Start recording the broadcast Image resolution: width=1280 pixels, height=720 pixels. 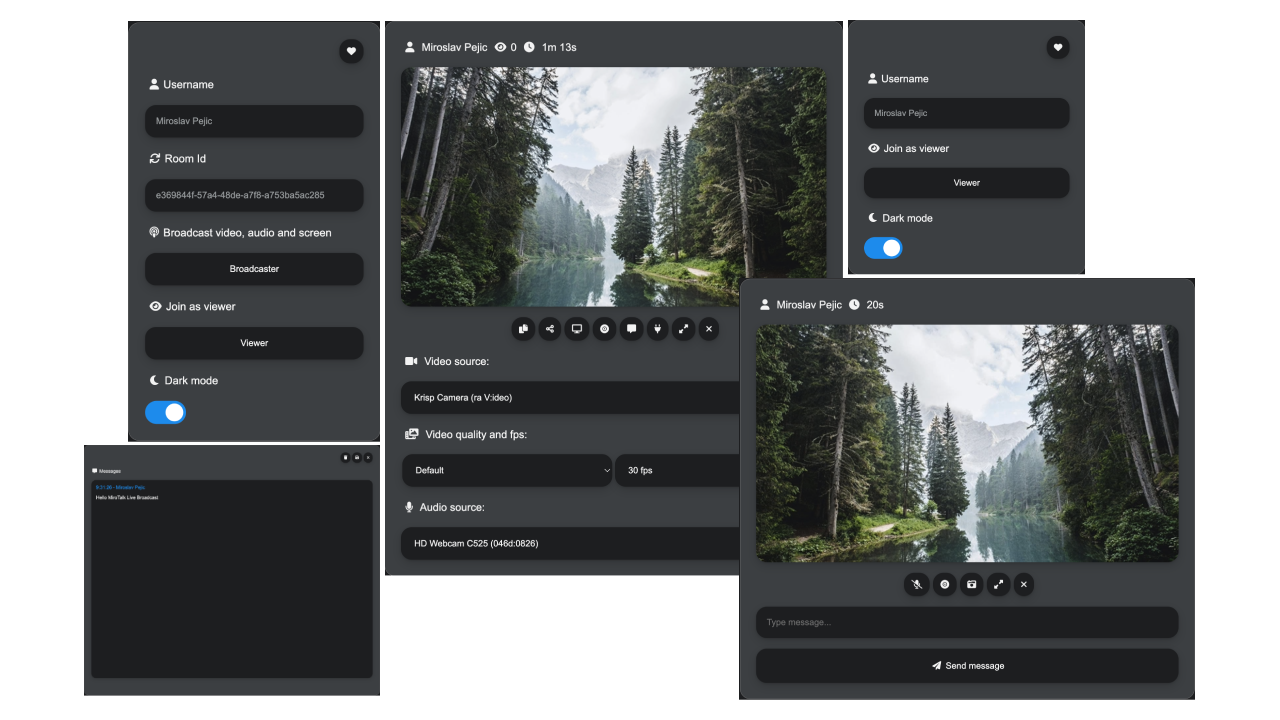pos(604,328)
